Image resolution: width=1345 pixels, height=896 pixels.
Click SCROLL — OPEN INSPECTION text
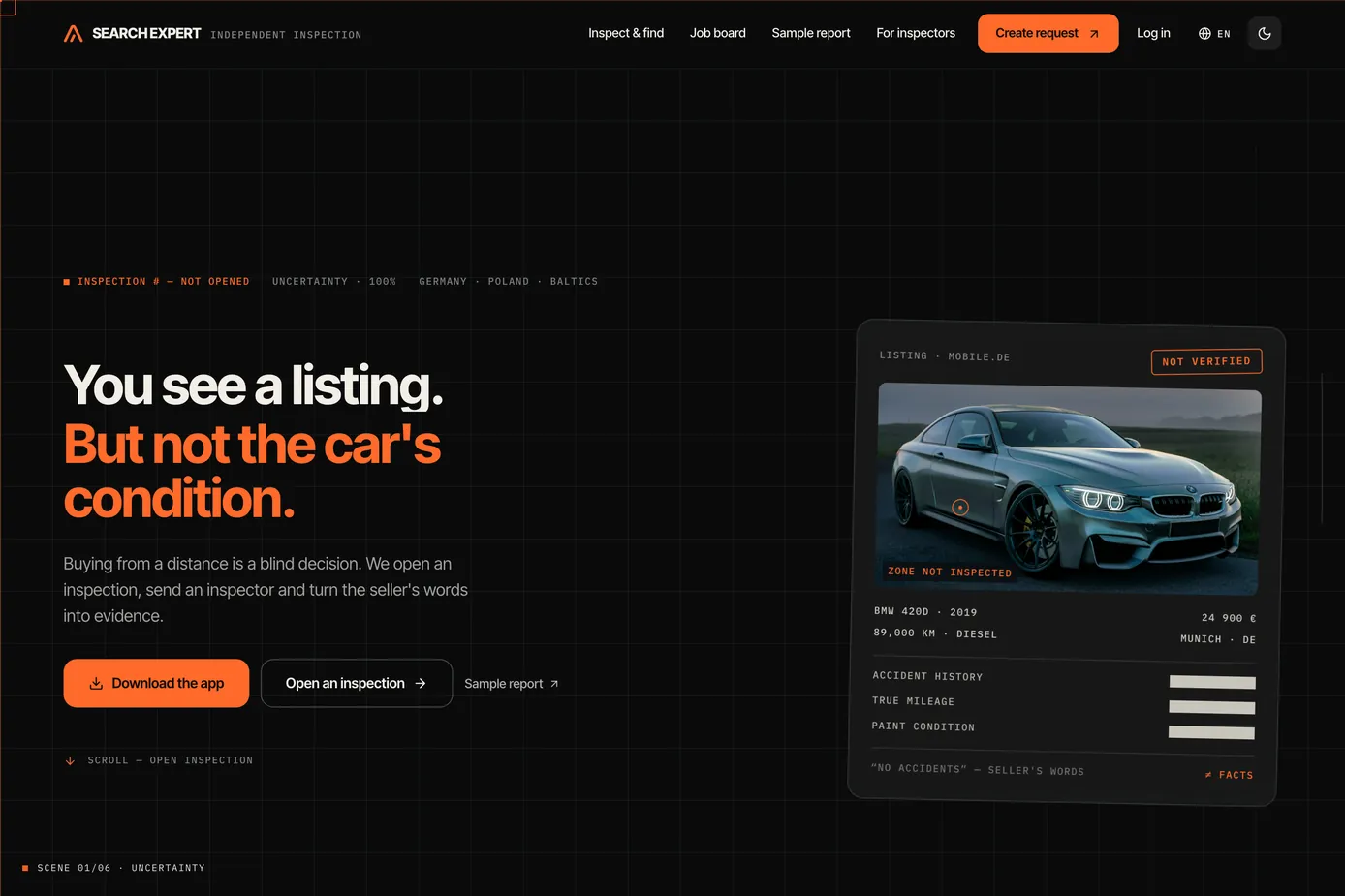171,760
